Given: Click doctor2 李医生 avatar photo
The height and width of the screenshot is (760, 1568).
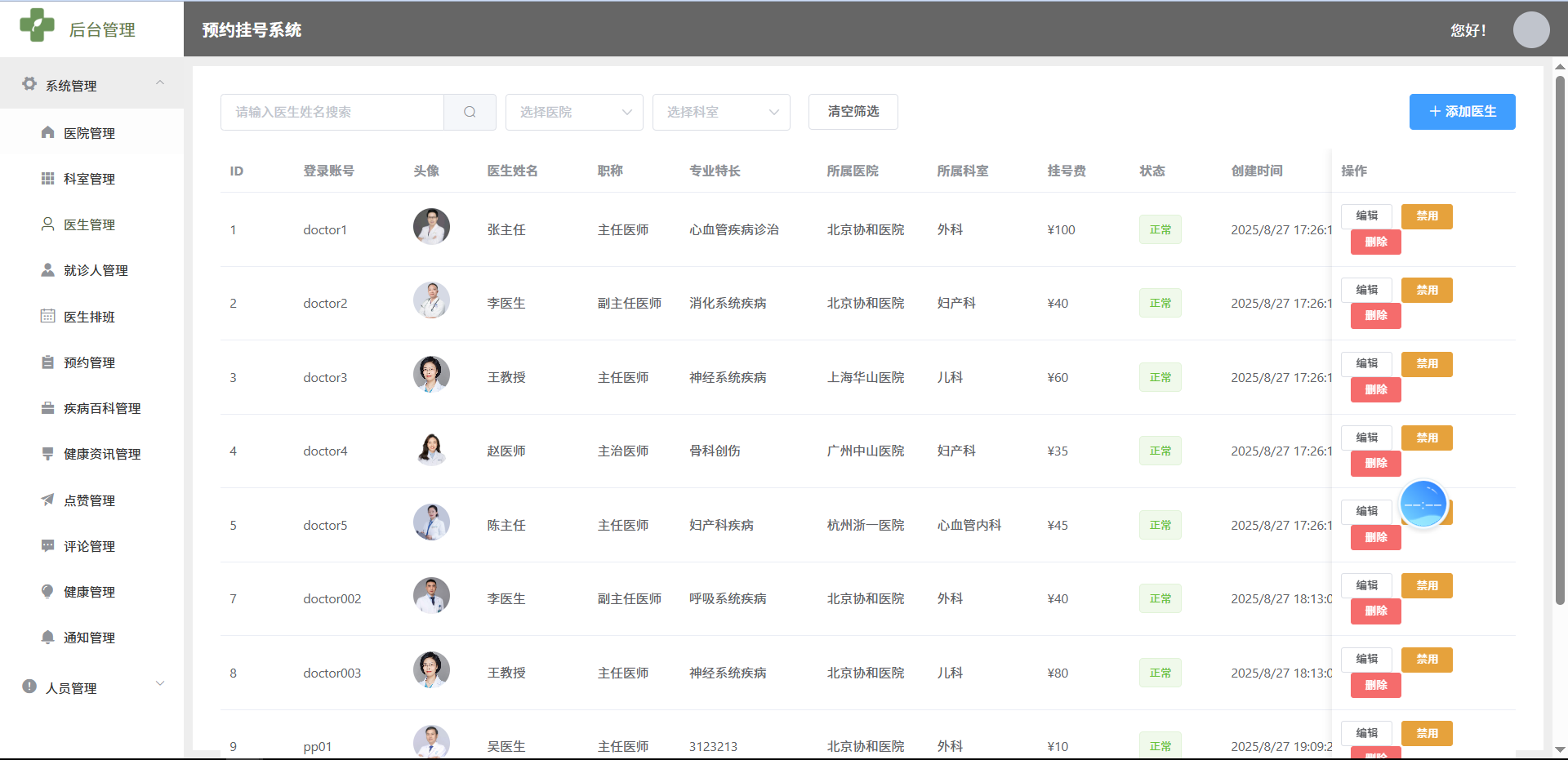Looking at the screenshot, I should click(431, 300).
